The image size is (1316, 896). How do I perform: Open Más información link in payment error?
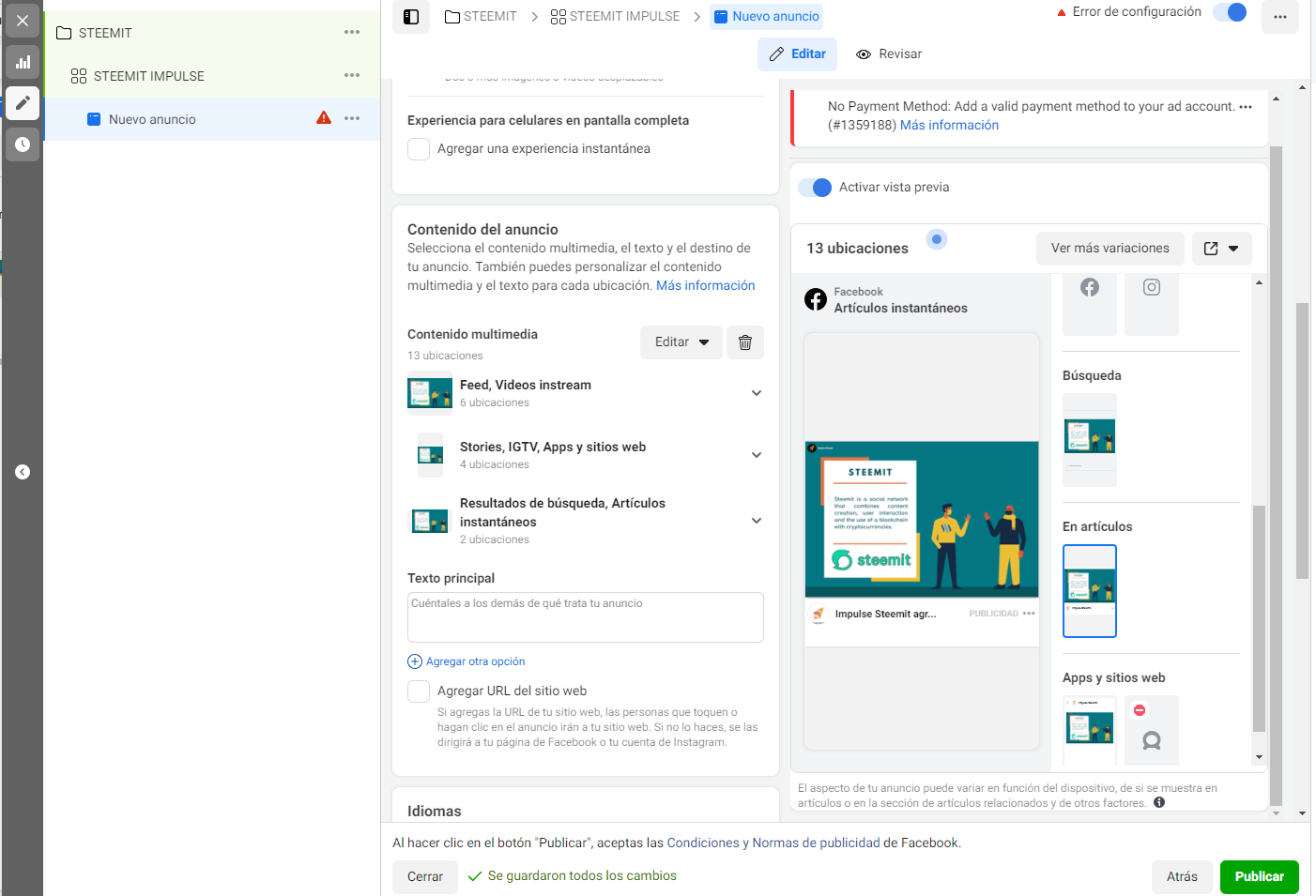(x=949, y=125)
